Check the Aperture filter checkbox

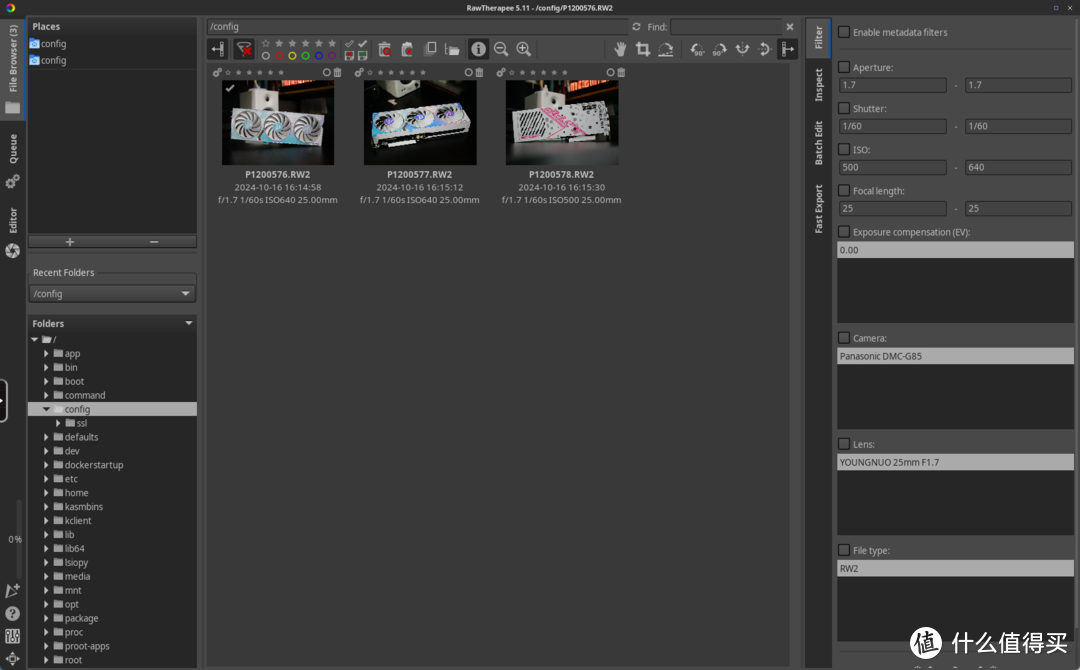(844, 67)
